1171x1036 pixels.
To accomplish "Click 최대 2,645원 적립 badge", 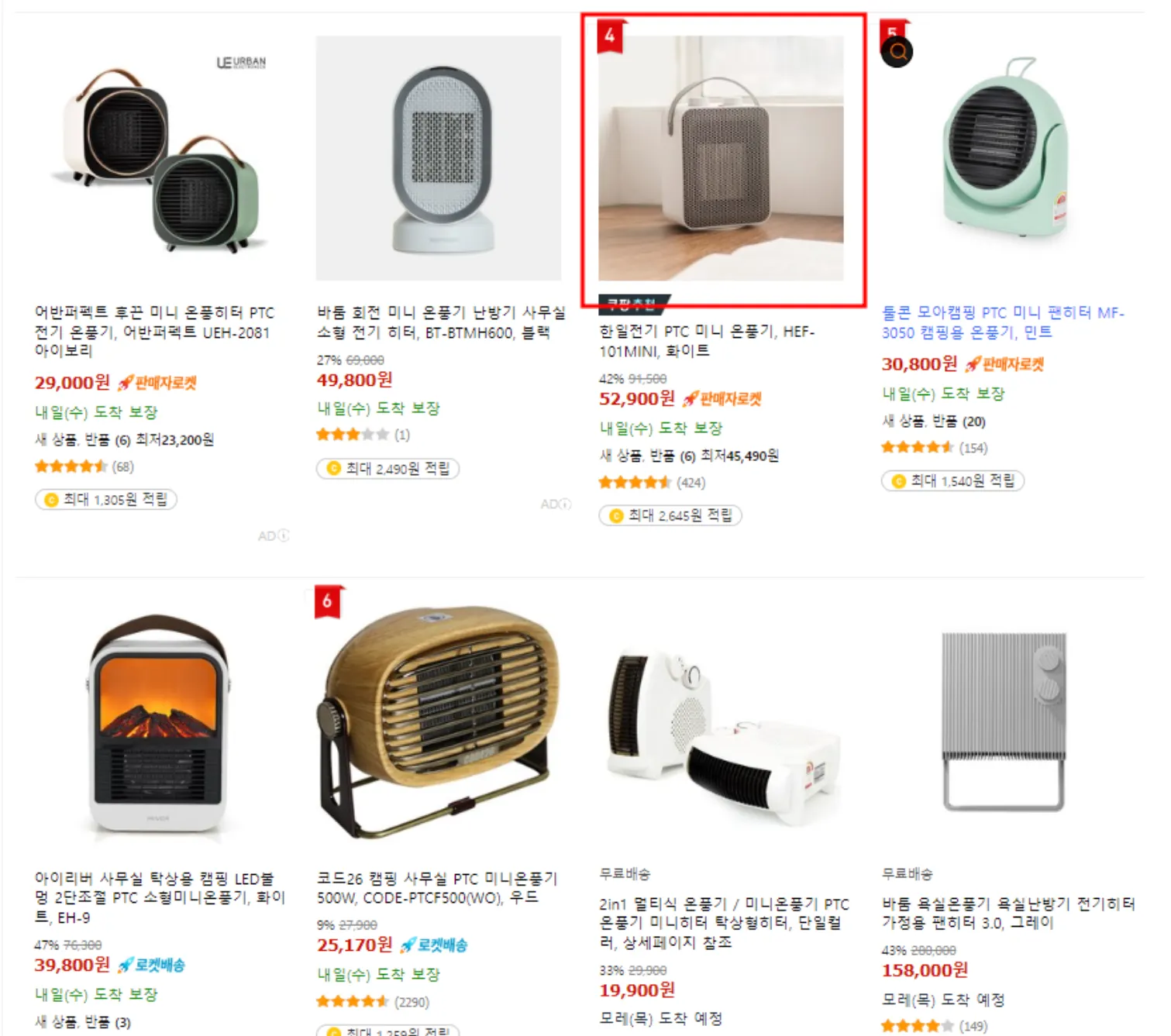I will (670, 515).
